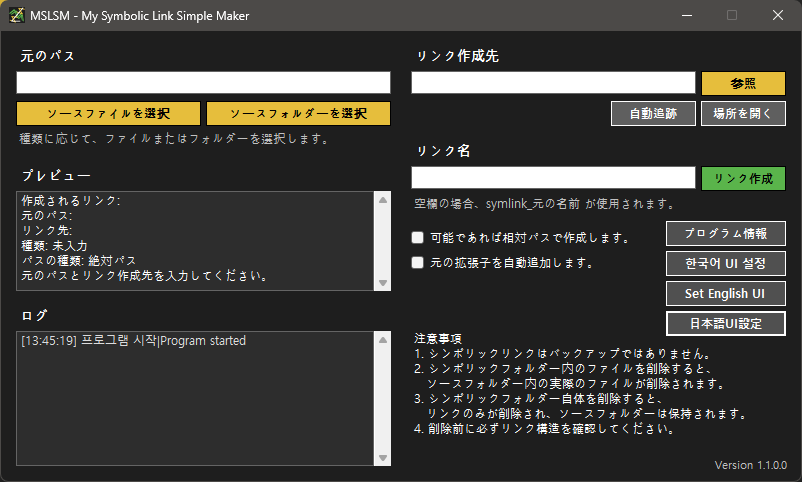This screenshot has width=802, height=482.
Task: Close the MSLSM window
Action: pos(778,15)
